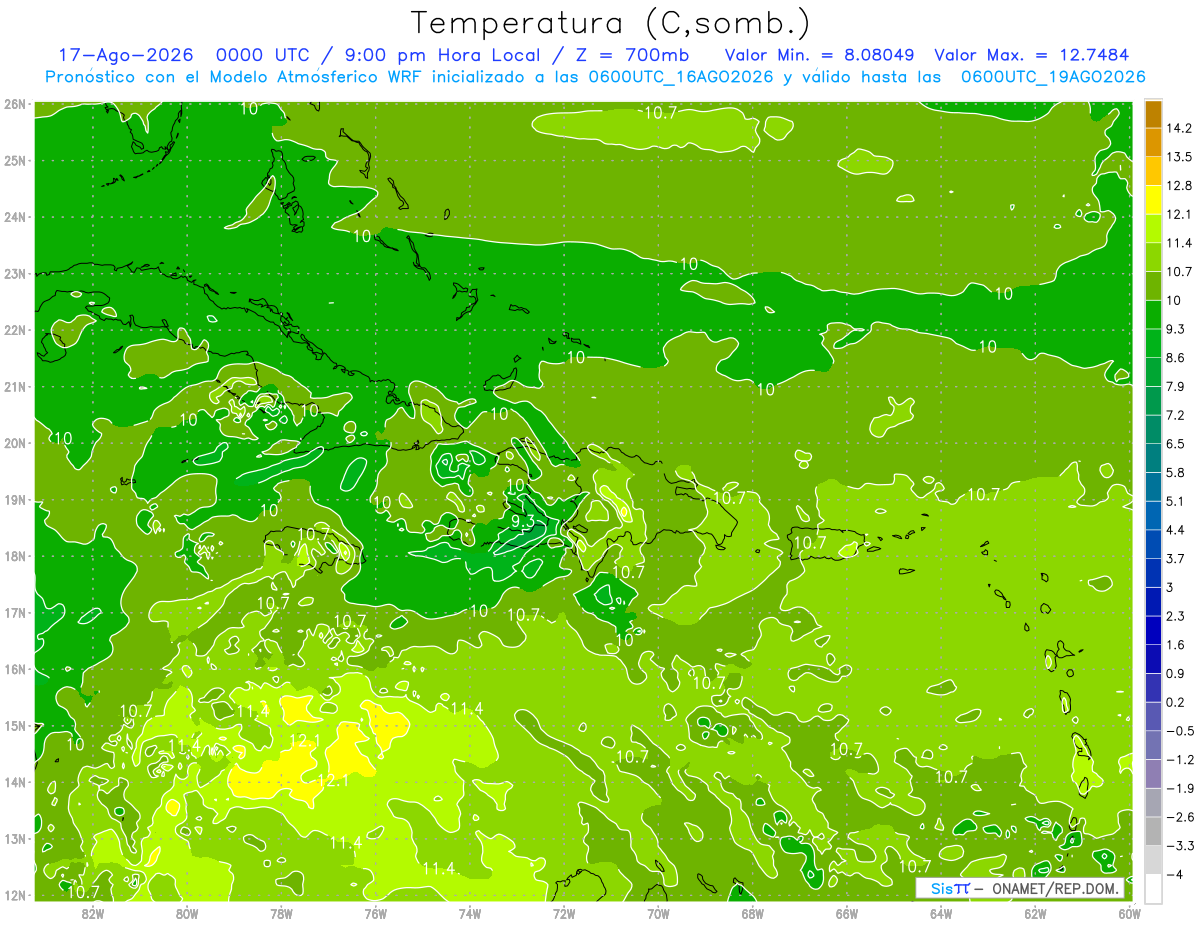Pick the dark blue swatch between 1.6 and 2.3
1200x927 pixels.
pos(1153,630)
